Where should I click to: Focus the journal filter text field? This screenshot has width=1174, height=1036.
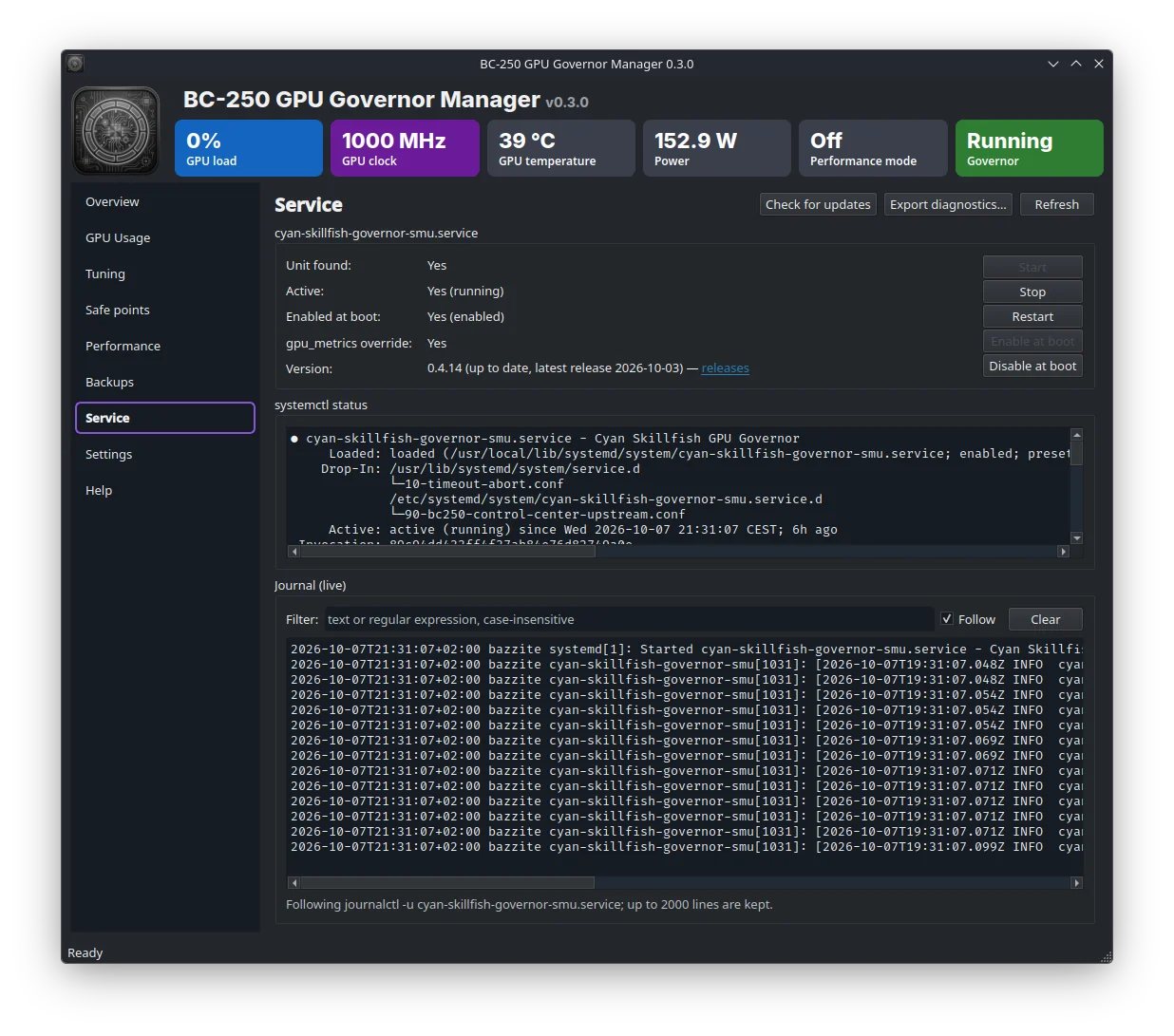pos(629,619)
